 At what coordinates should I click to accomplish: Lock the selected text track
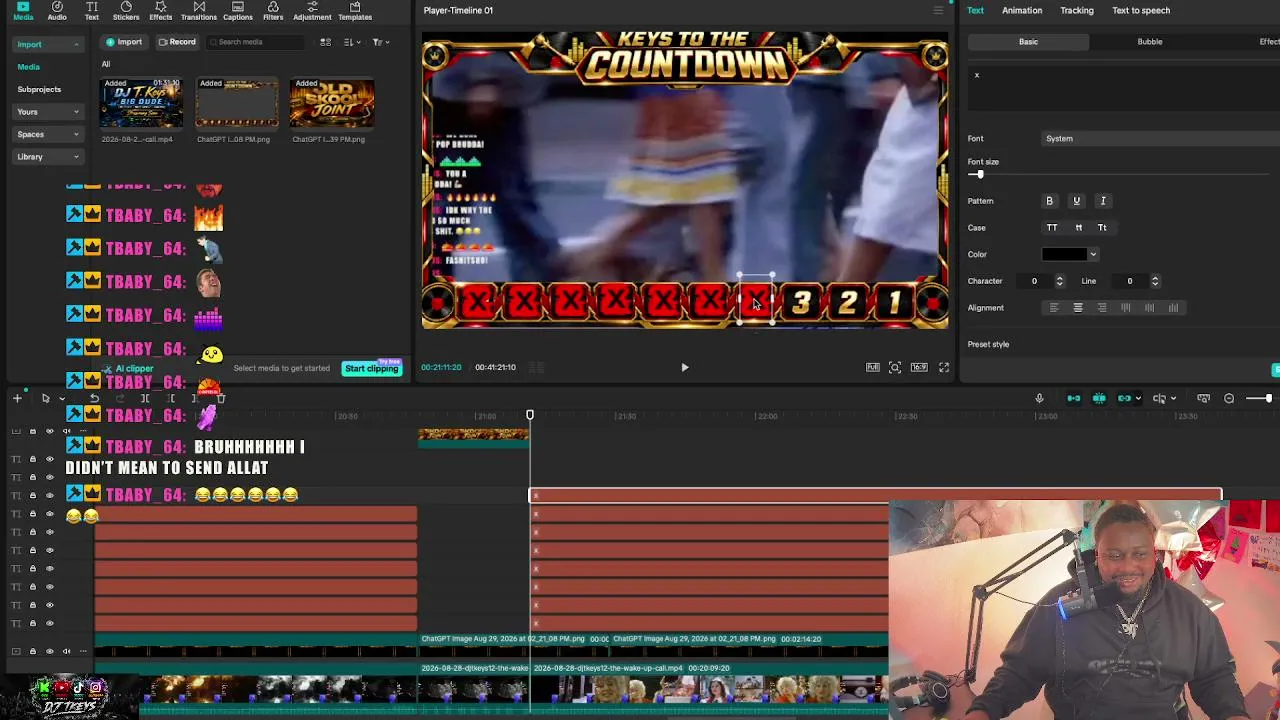click(33, 496)
